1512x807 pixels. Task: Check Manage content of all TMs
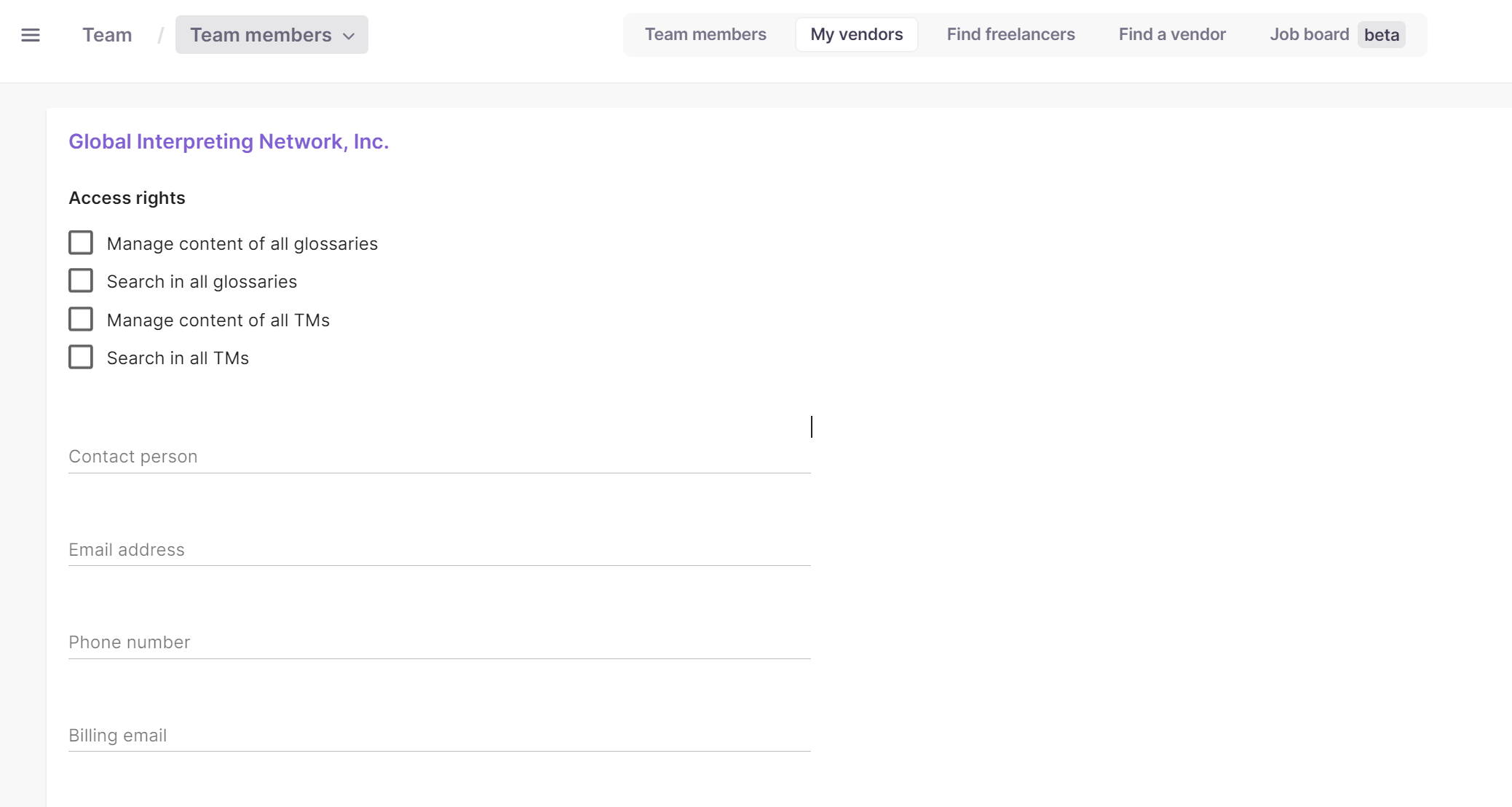click(x=81, y=319)
